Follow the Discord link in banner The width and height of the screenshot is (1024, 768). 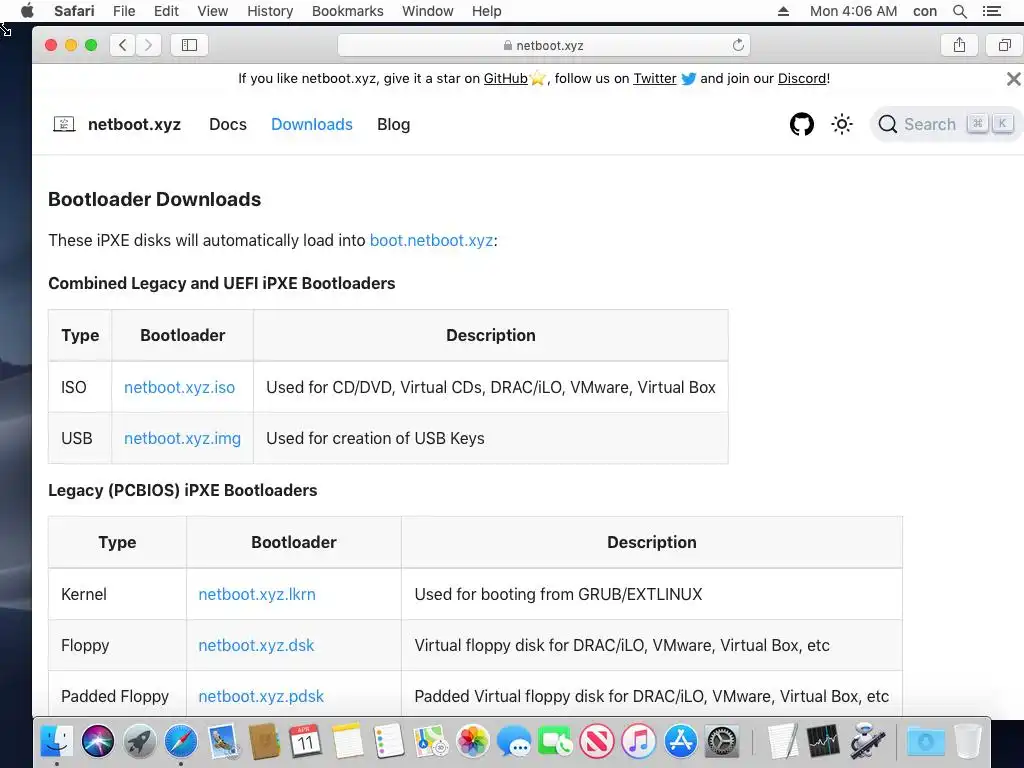(802, 78)
